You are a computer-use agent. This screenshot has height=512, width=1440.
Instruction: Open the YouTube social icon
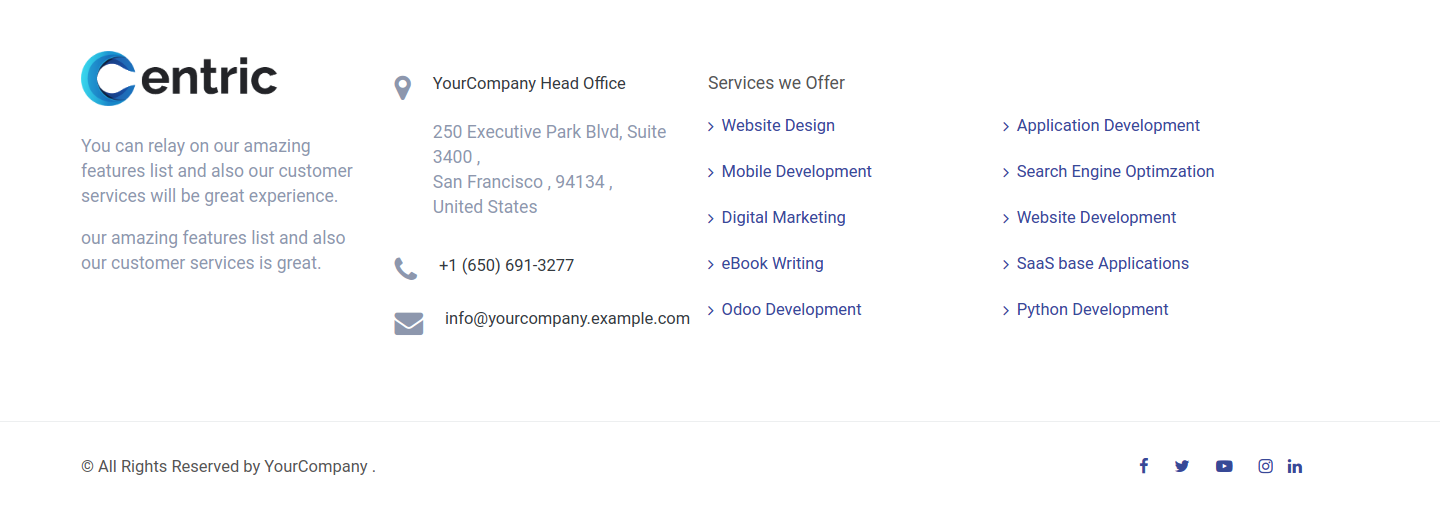[1224, 466]
